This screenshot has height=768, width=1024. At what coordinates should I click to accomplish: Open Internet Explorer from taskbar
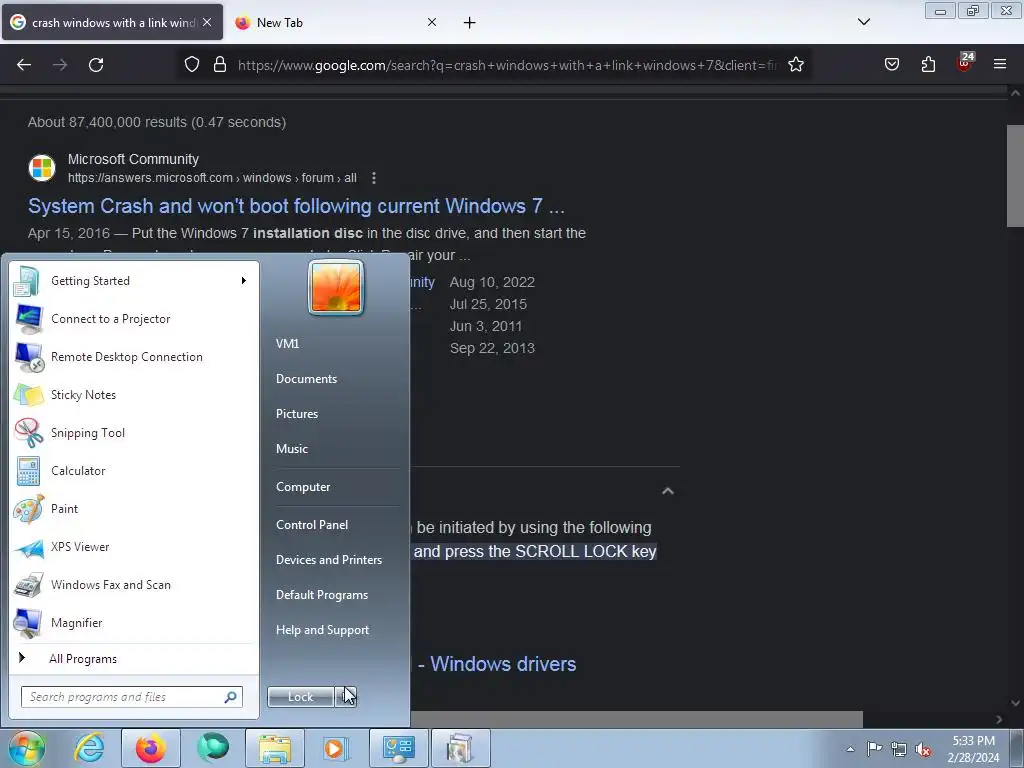click(89, 748)
